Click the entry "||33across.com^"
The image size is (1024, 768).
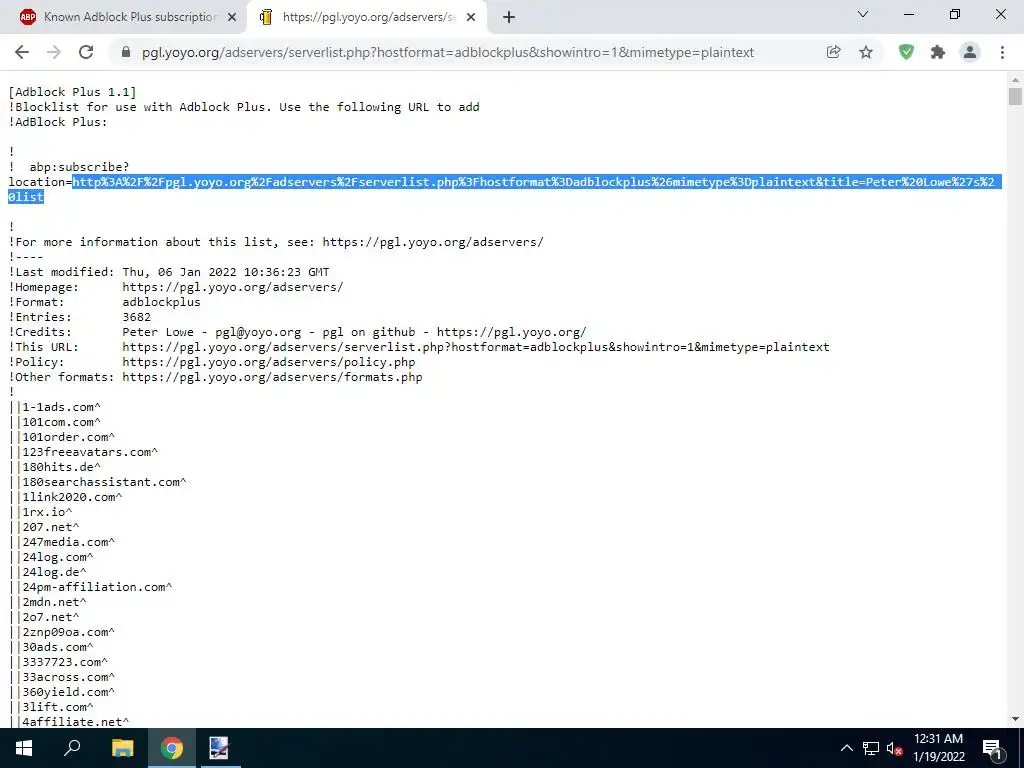pyautogui.click(x=62, y=678)
